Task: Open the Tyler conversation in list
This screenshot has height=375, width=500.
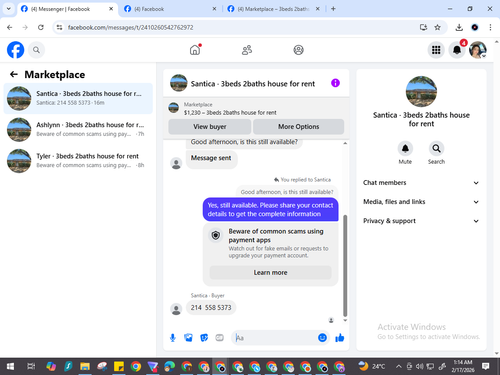Action: tap(78, 161)
